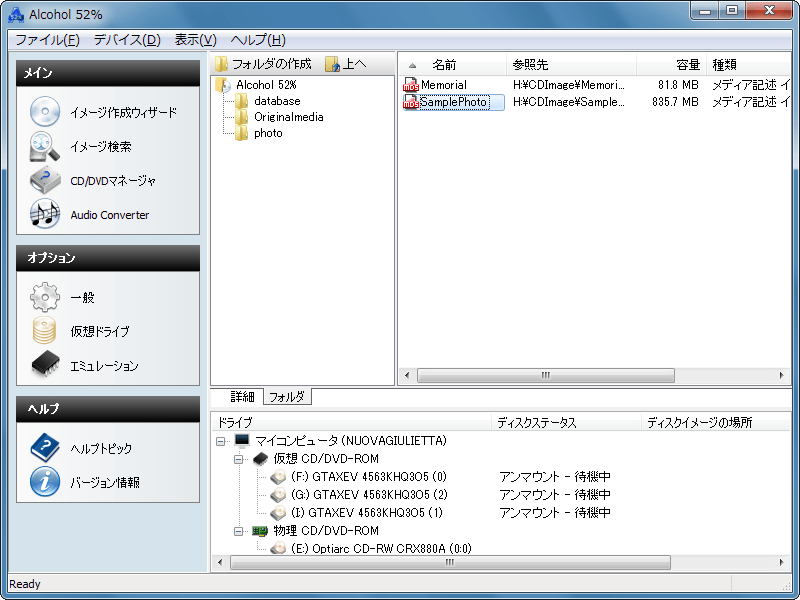Click the Audio Converter label
Viewport: 800px width, 600px height.
pos(110,215)
